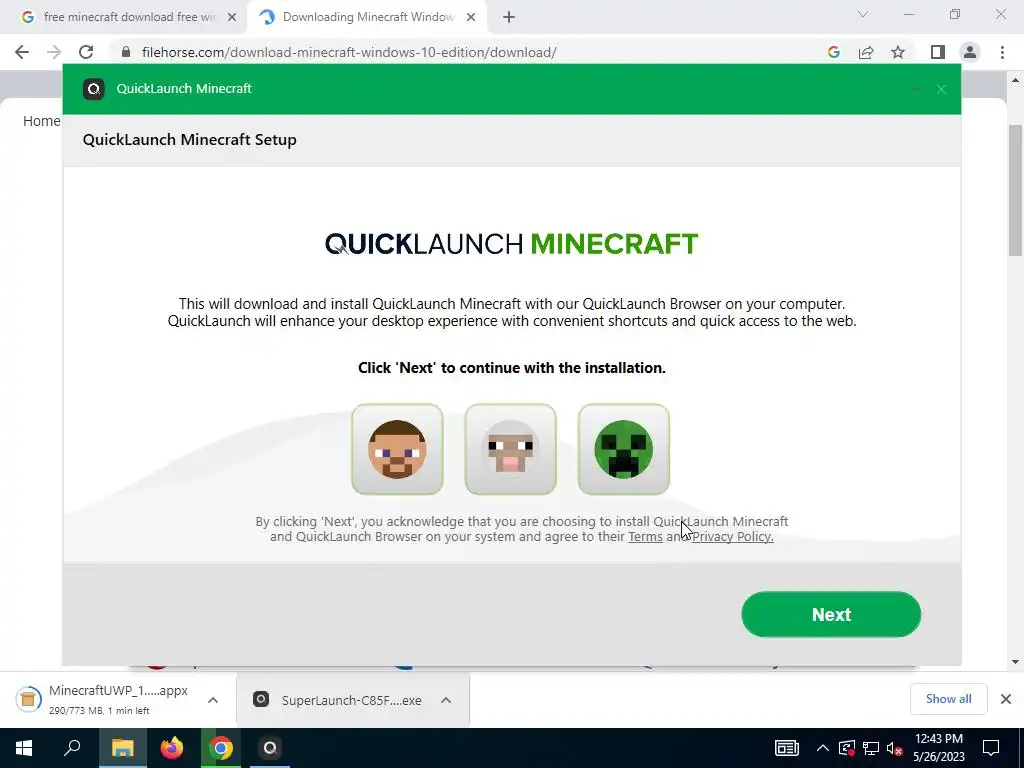The image size is (1024, 768).
Task: Share this page icon
Action: click(866, 52)
